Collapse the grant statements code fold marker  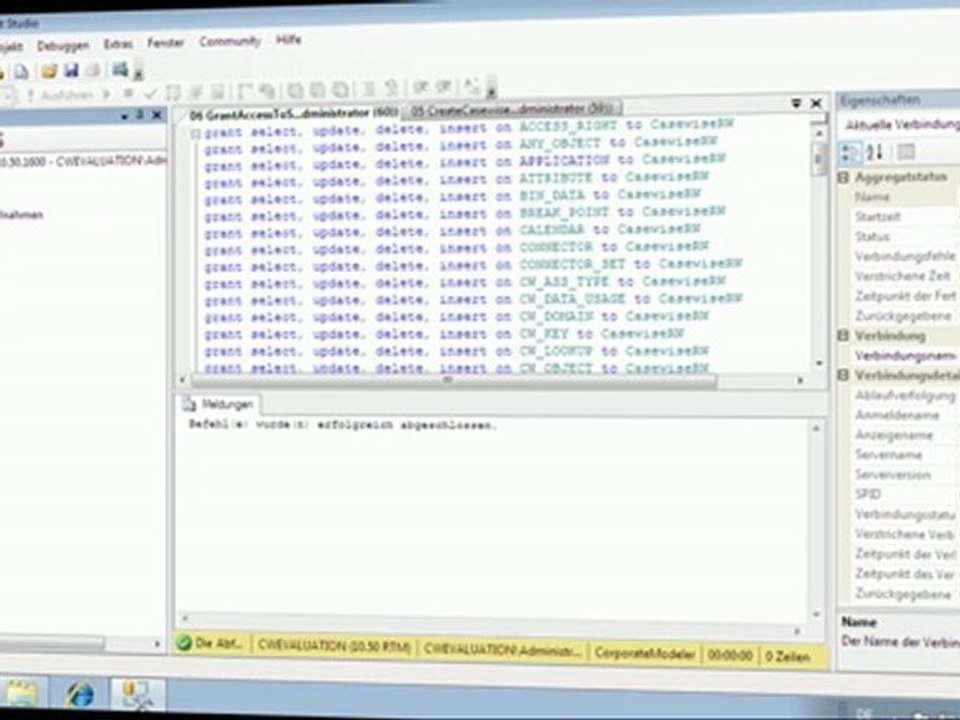[x=194, y=133]
